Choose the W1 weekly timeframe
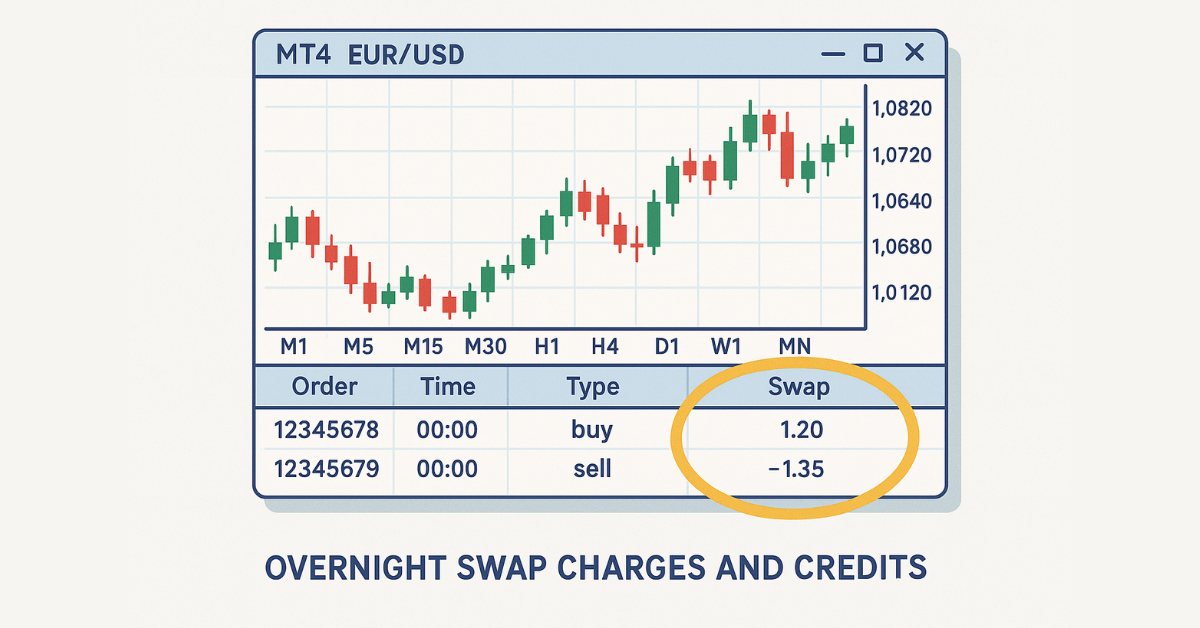This screenshot has height=628, width=1200. (726, 347)
